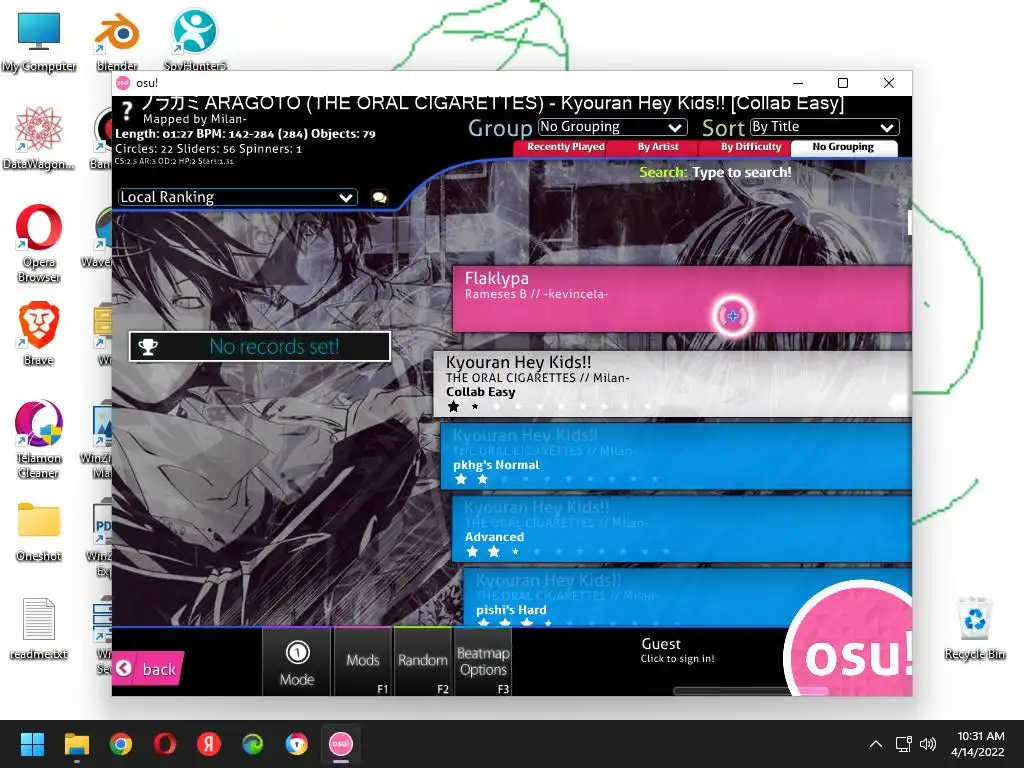Switch to By Difficulty tab
The height and width of the screenshot is (768, 1024).
click(x=750, y=148)
